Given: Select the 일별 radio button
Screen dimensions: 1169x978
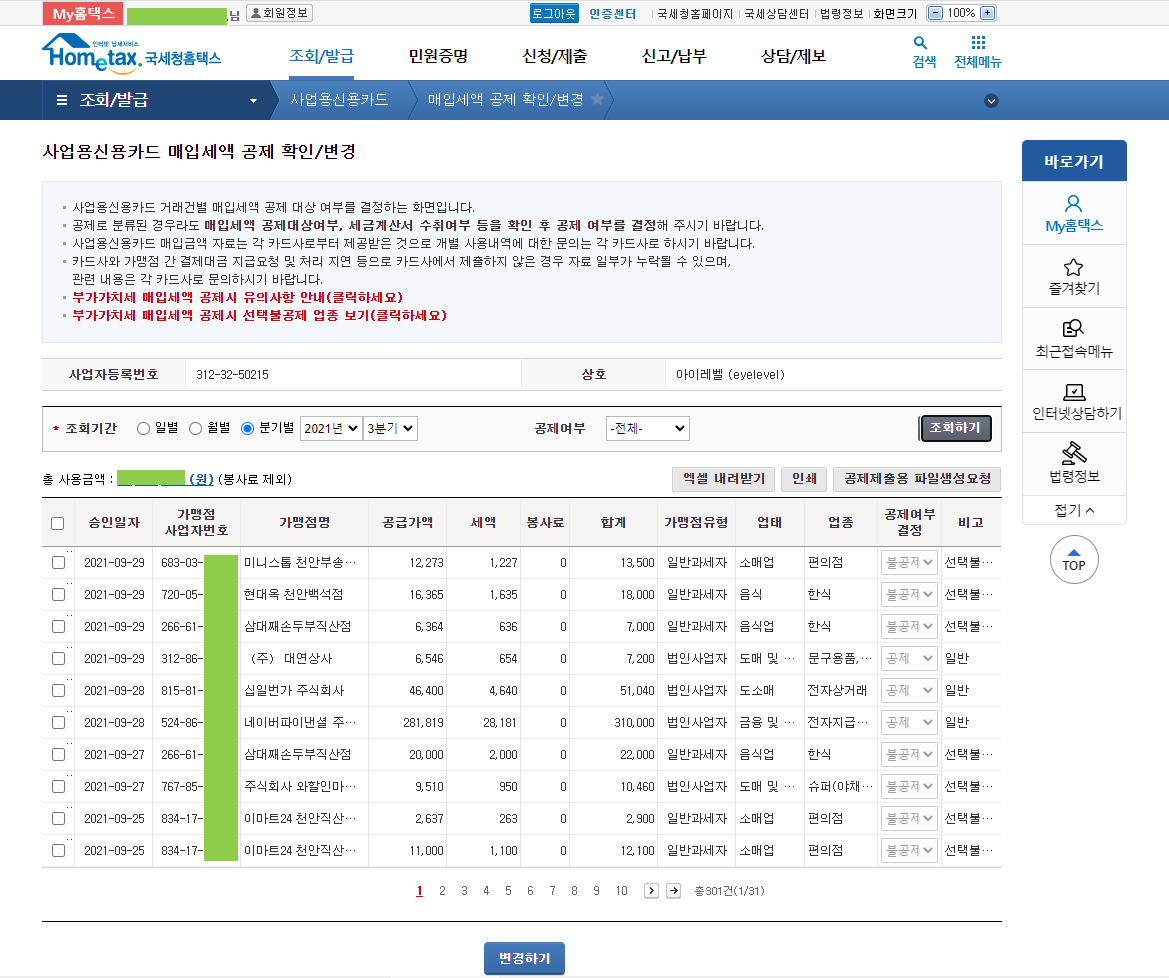Looking at the screenshot, I should (143, 428).
